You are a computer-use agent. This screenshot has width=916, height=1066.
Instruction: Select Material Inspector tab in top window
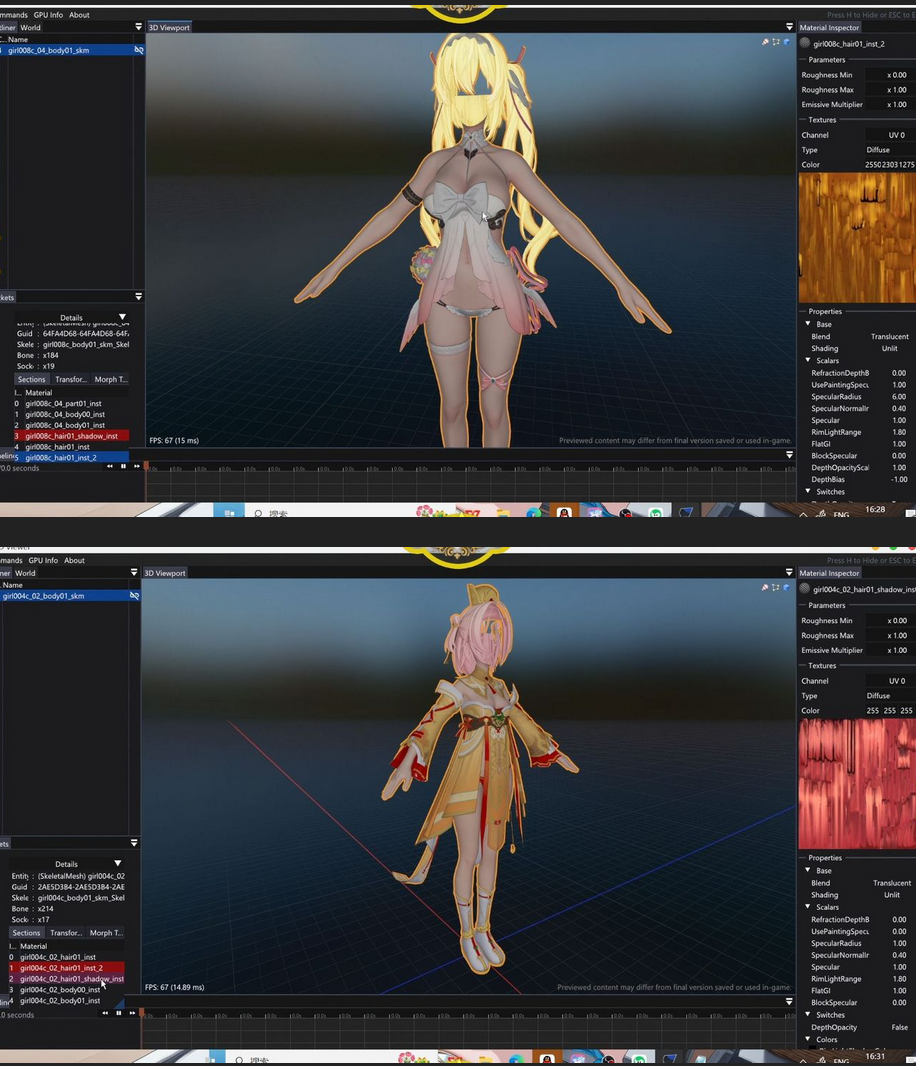pos(829,27)
